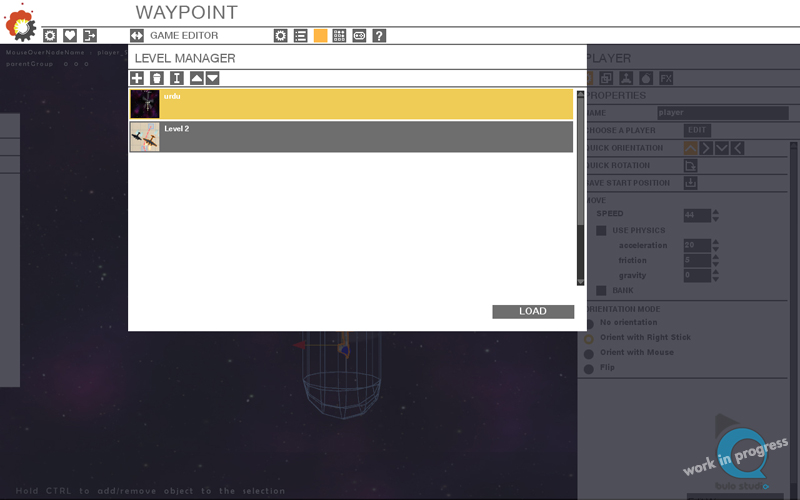Set quick orientation to up arrow
Screen dimensions: 800x500
[x=690, y=148]
